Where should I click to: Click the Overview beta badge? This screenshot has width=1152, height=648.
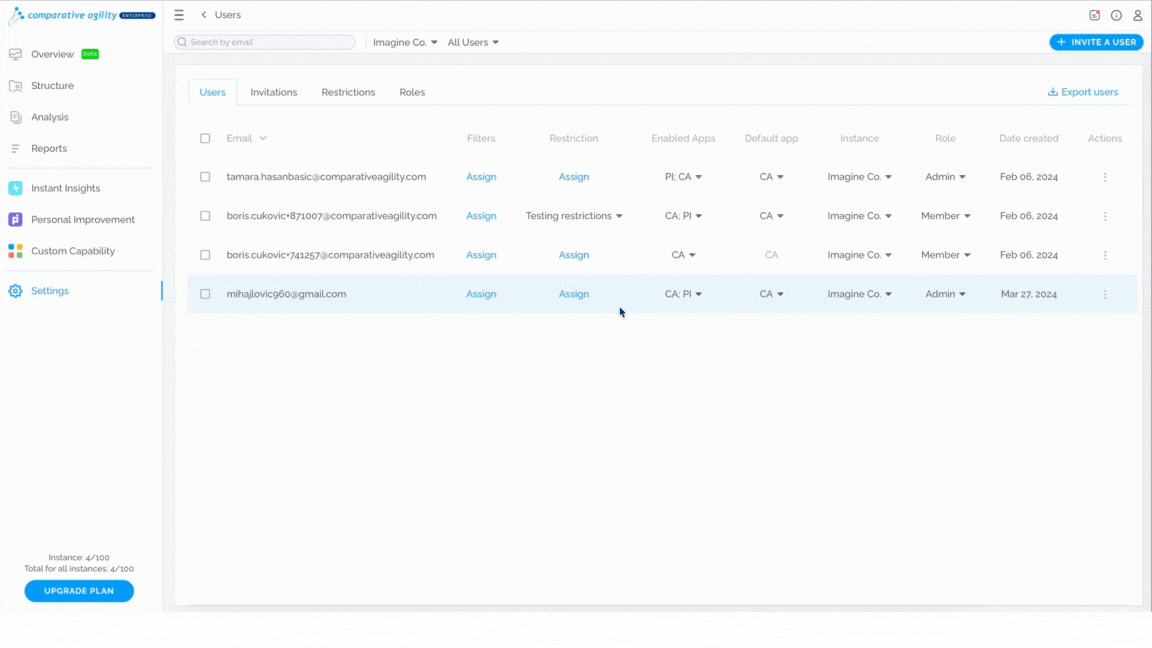90,54
